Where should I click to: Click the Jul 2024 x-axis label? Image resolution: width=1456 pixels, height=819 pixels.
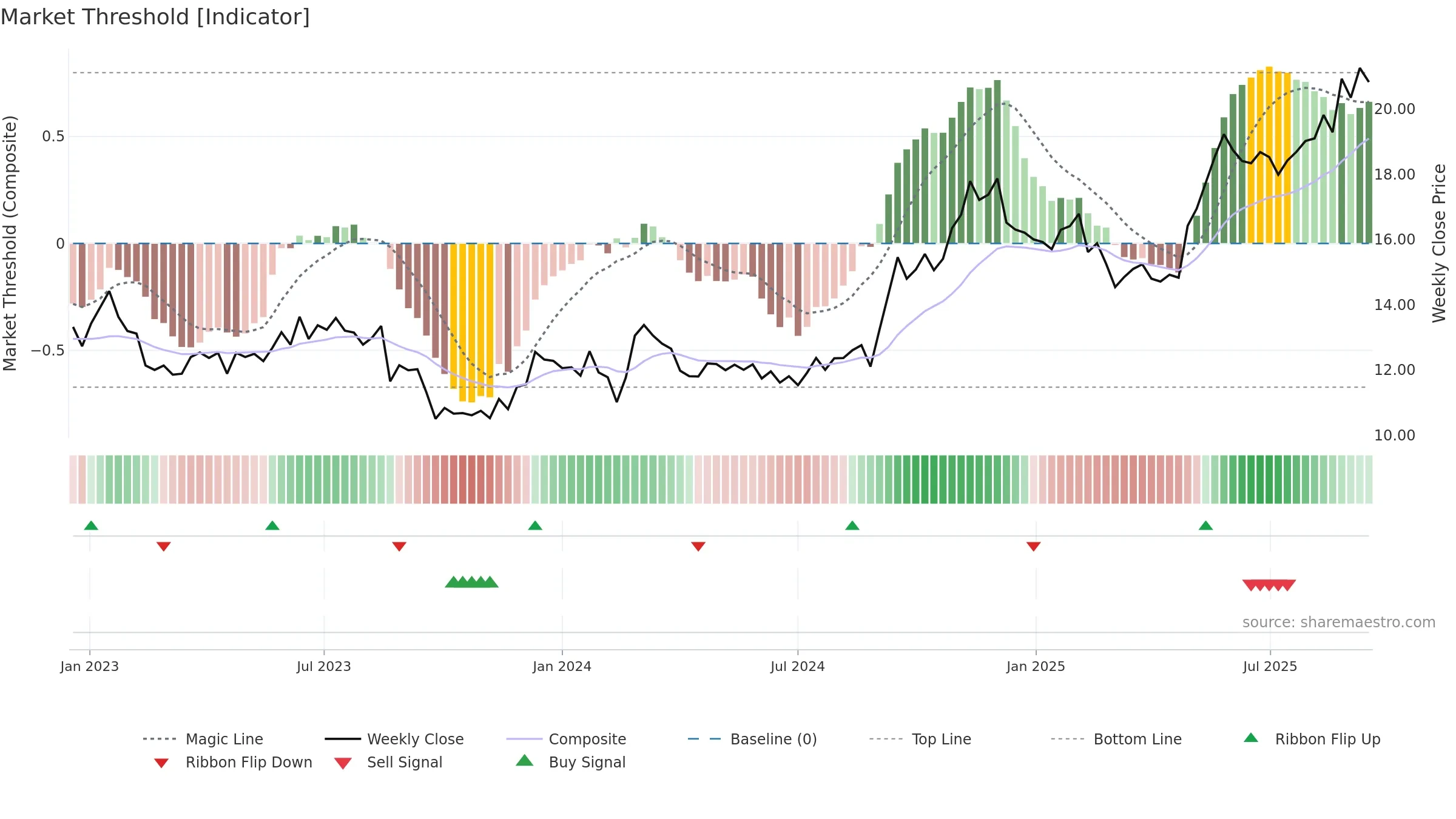(798, 666)
